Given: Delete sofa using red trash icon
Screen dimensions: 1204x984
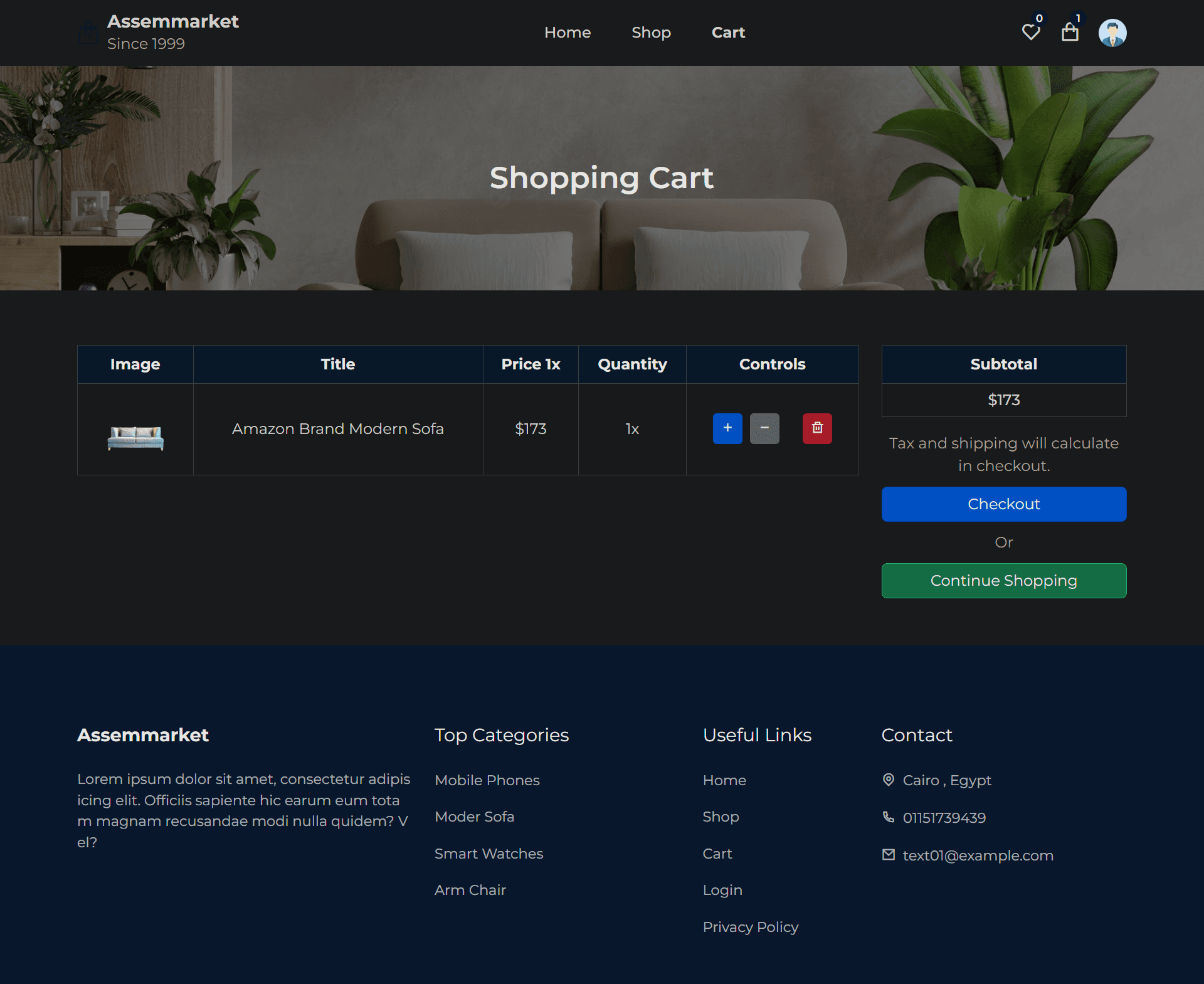Looking at the screenshot, I should [817, 428].
